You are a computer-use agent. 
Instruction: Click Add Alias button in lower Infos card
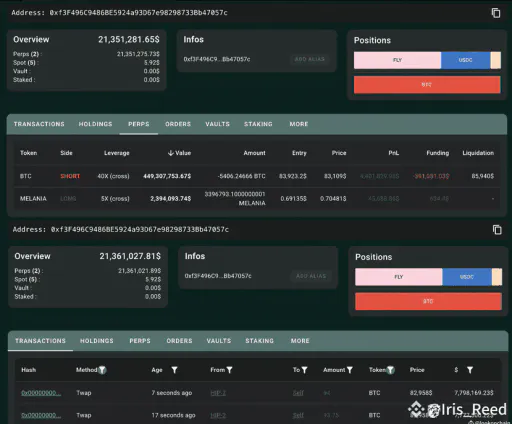[x=311, y=276]
